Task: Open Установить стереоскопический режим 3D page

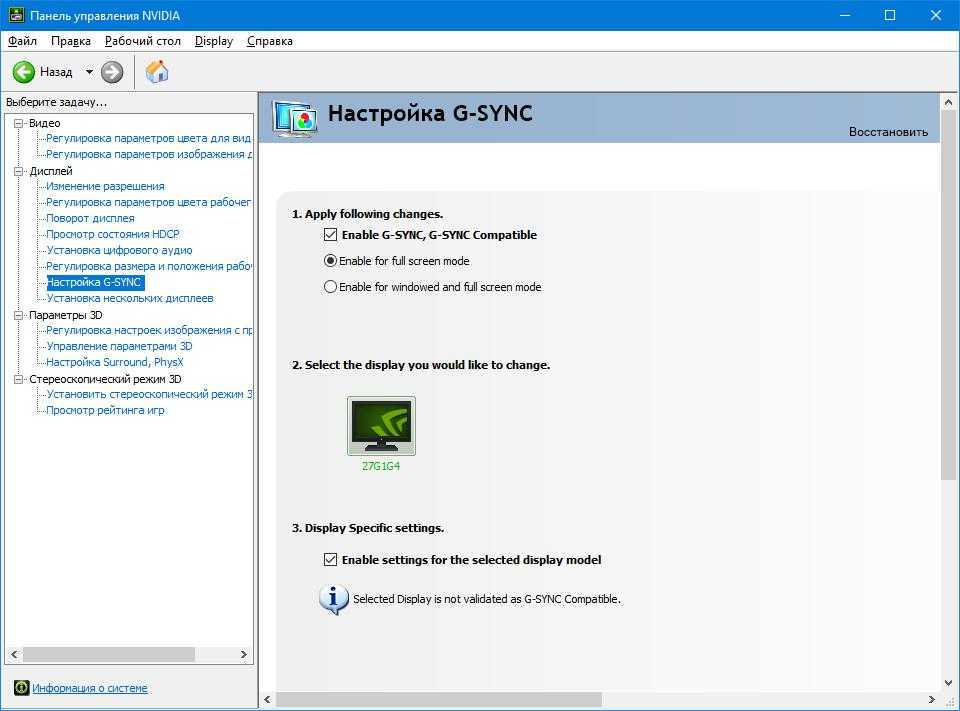Action: (x=149, y=394)
